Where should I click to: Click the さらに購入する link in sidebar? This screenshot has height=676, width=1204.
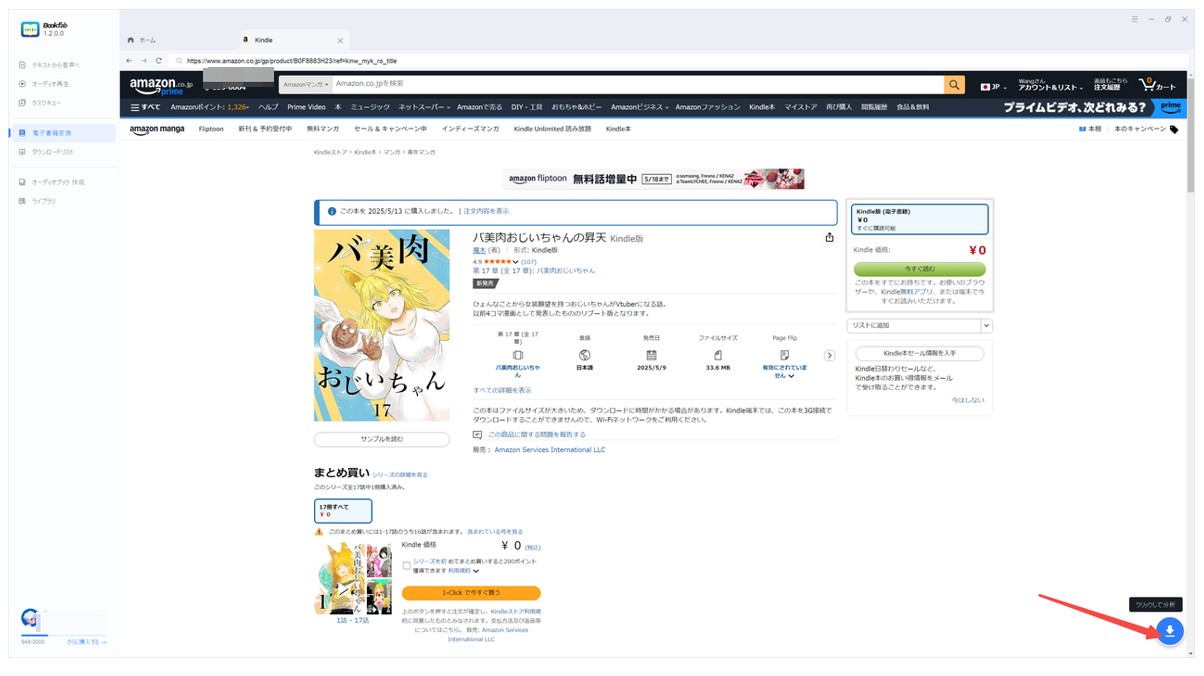87,642
